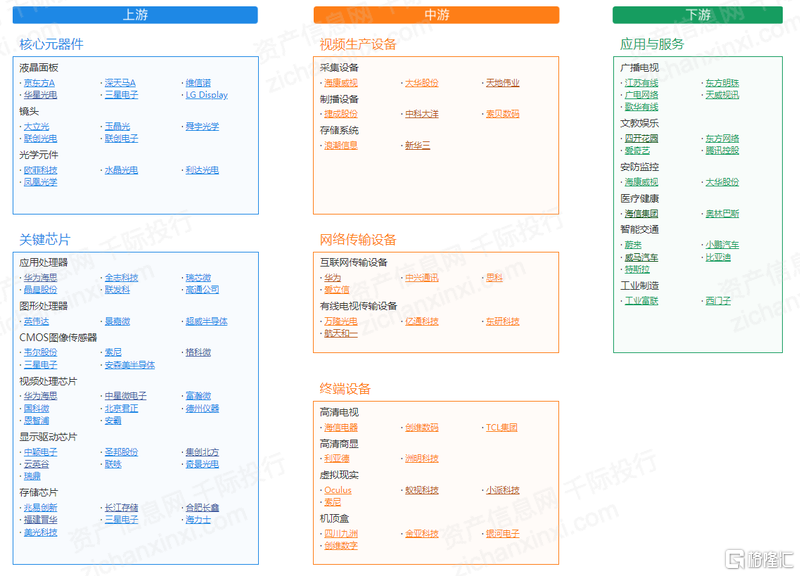800x576 pixels.
Task: Follow the Oculus link
Action: [x=338, y=490]
